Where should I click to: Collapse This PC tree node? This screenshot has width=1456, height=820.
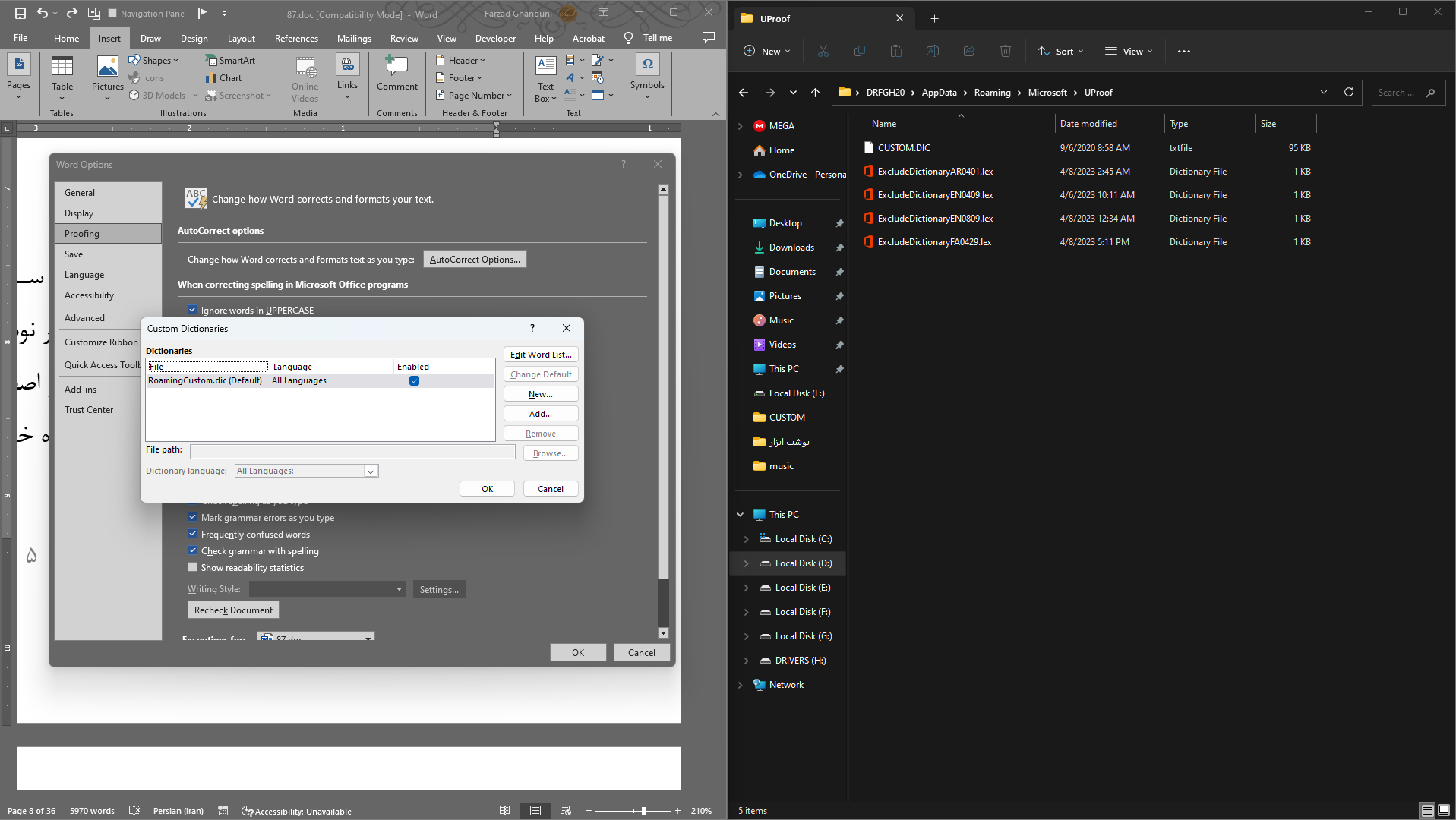(740, 514)
